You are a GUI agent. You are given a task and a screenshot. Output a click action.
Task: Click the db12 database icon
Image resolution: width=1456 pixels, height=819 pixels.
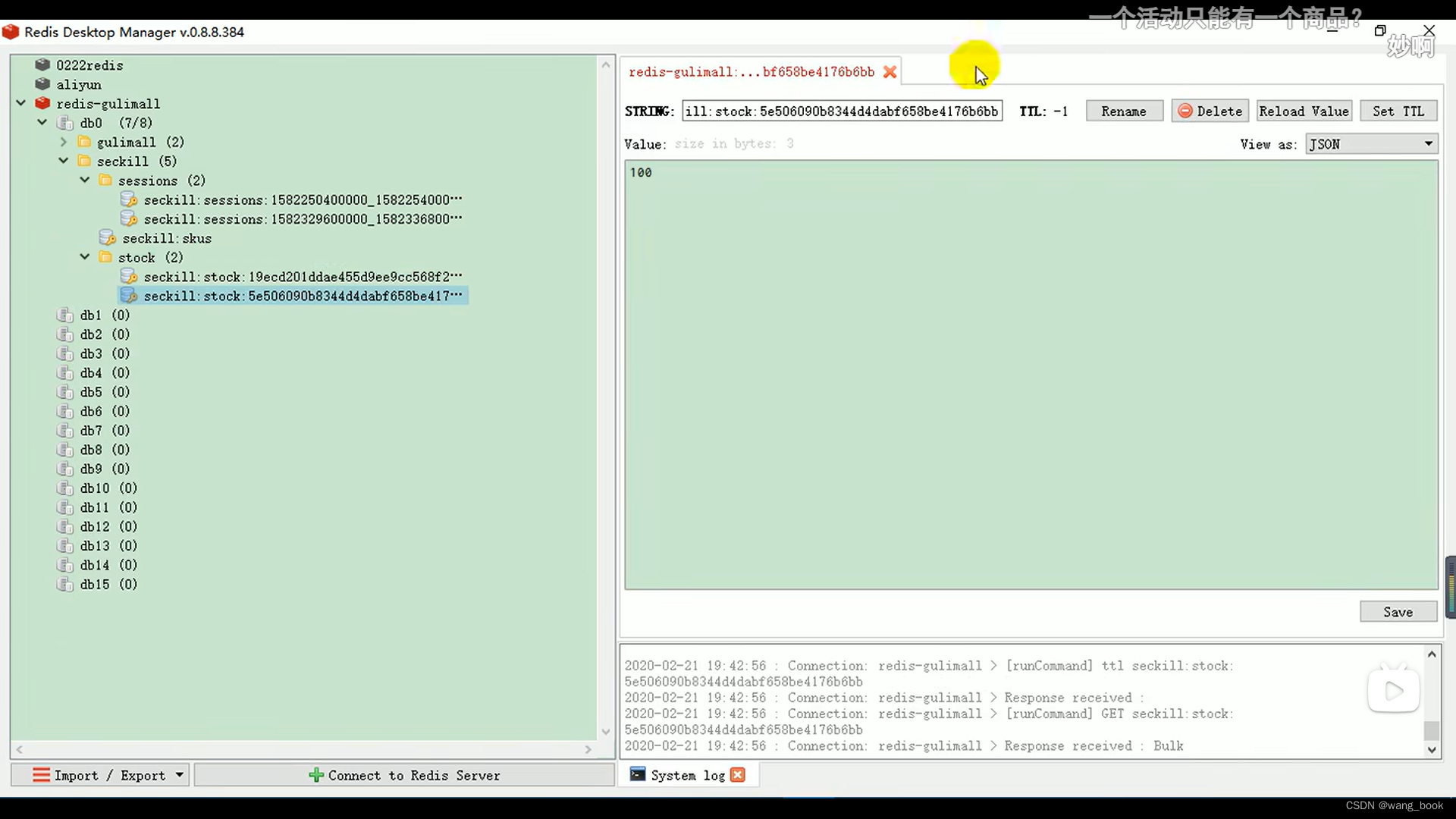pos(66,526)
